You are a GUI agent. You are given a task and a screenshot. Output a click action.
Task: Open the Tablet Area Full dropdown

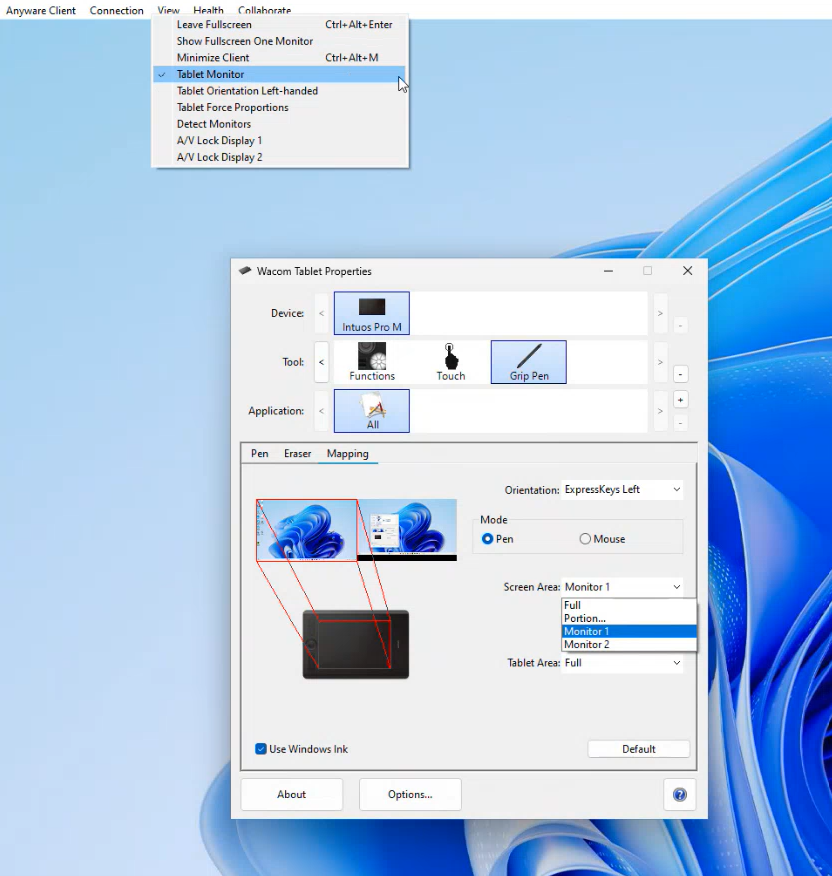(622, 663)
